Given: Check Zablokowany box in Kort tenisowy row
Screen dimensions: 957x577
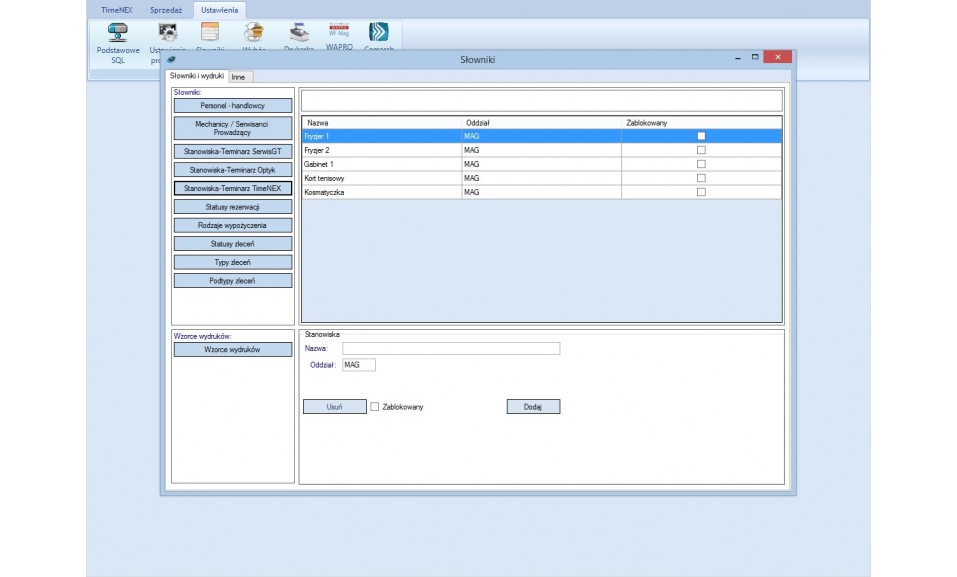Looking at the screenshot, I should tap(701, 178).
